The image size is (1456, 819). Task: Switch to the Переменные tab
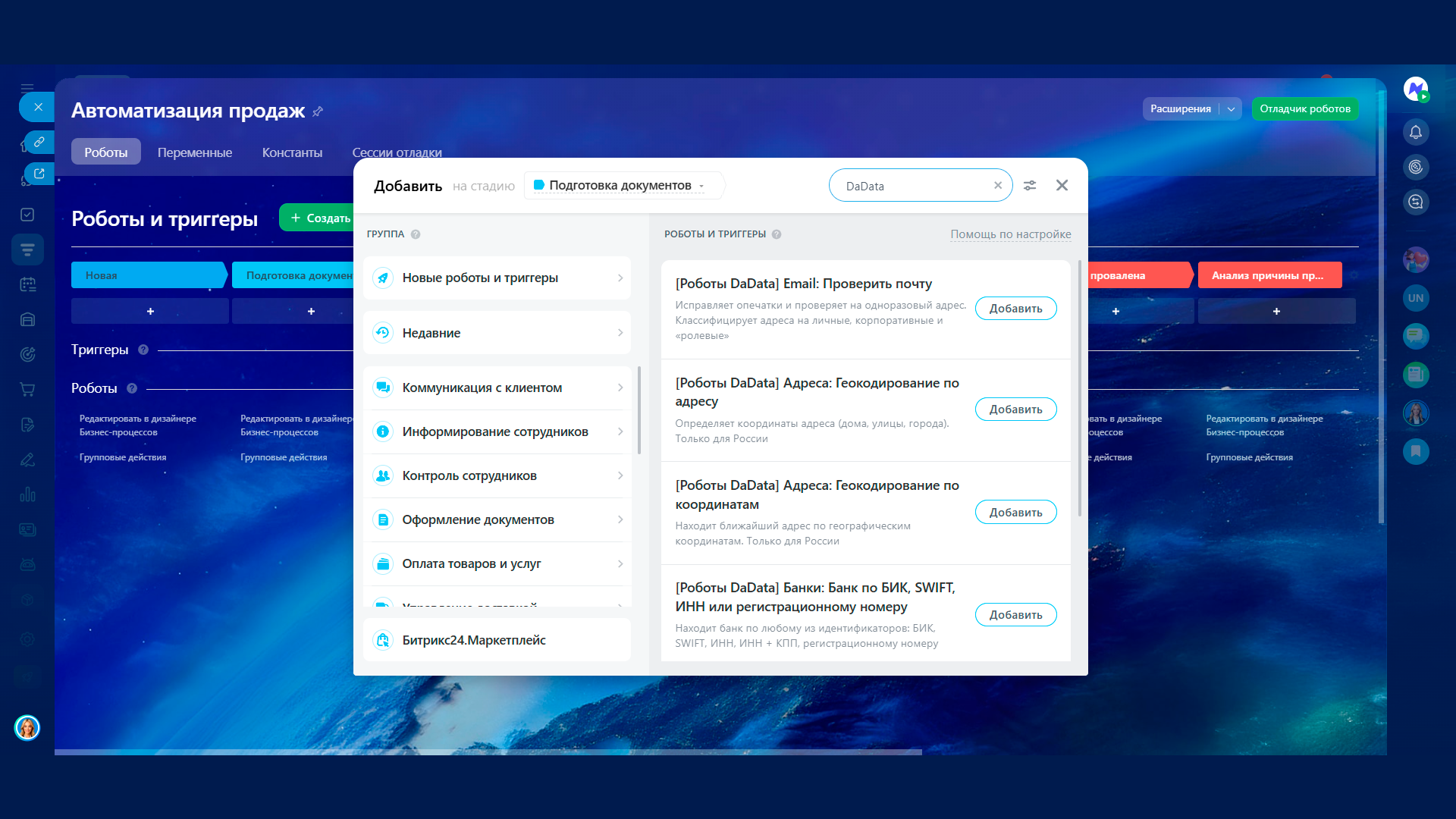coord(195,152)
